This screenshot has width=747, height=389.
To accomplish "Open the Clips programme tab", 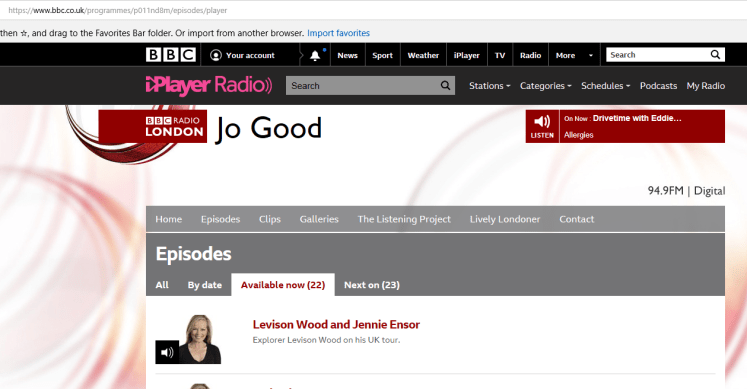I will click(270, 219).
